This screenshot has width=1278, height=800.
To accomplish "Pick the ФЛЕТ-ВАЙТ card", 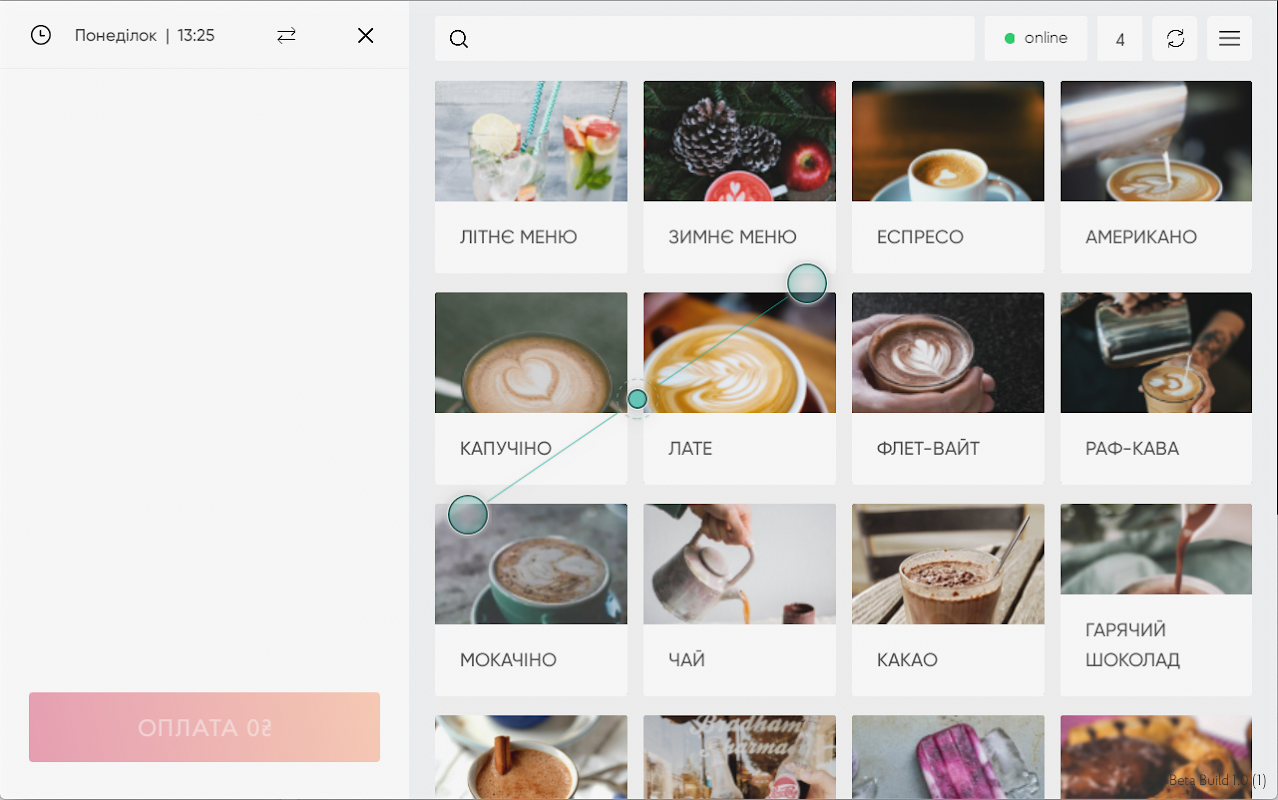I will (948, 388).
